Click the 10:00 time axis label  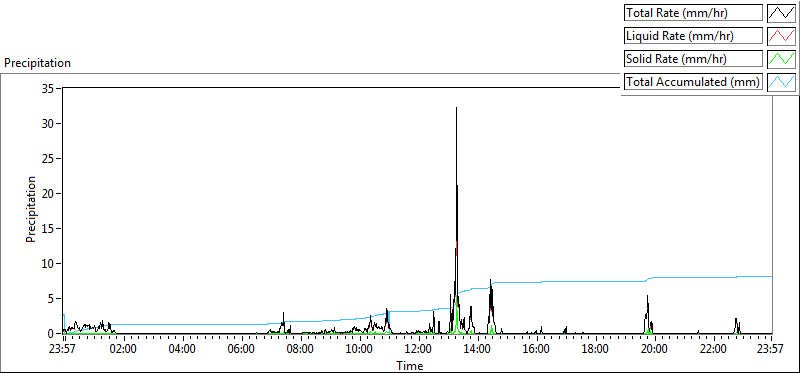360,350
